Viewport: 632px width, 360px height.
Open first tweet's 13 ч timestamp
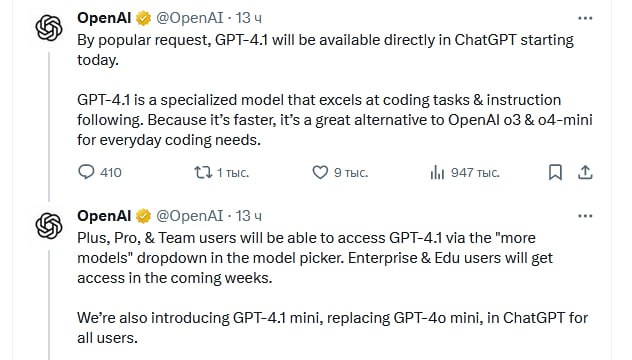tap(248, 18)
